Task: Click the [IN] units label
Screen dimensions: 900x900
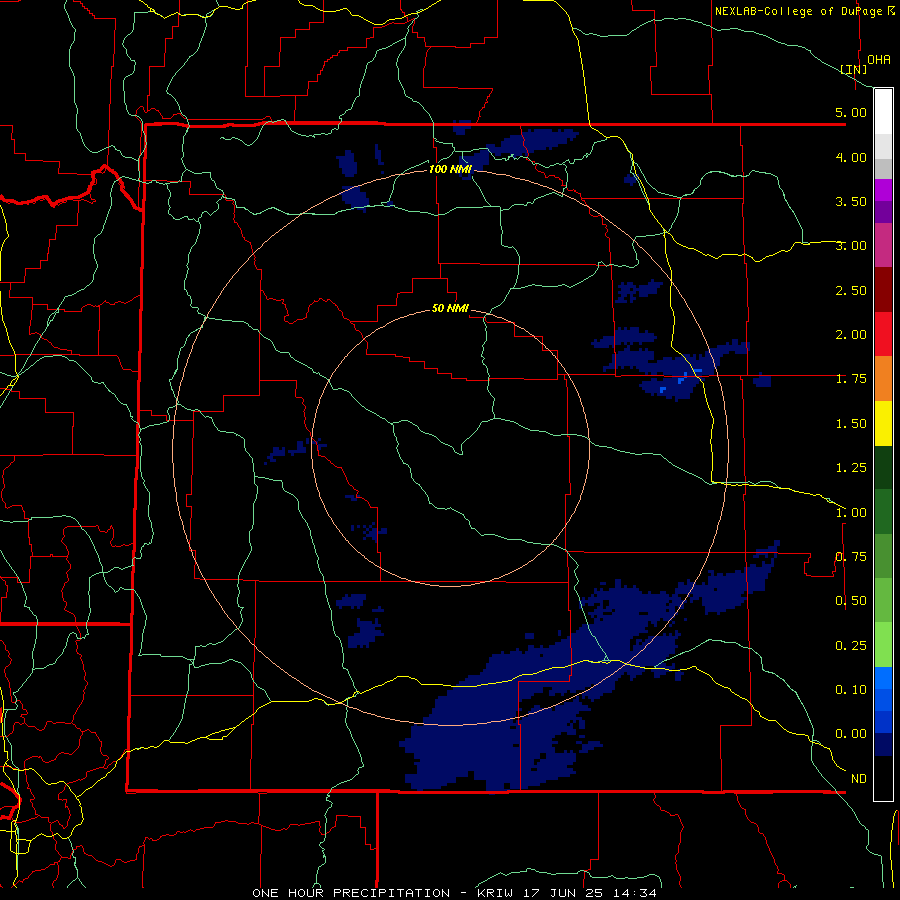Action: [854, 69]
